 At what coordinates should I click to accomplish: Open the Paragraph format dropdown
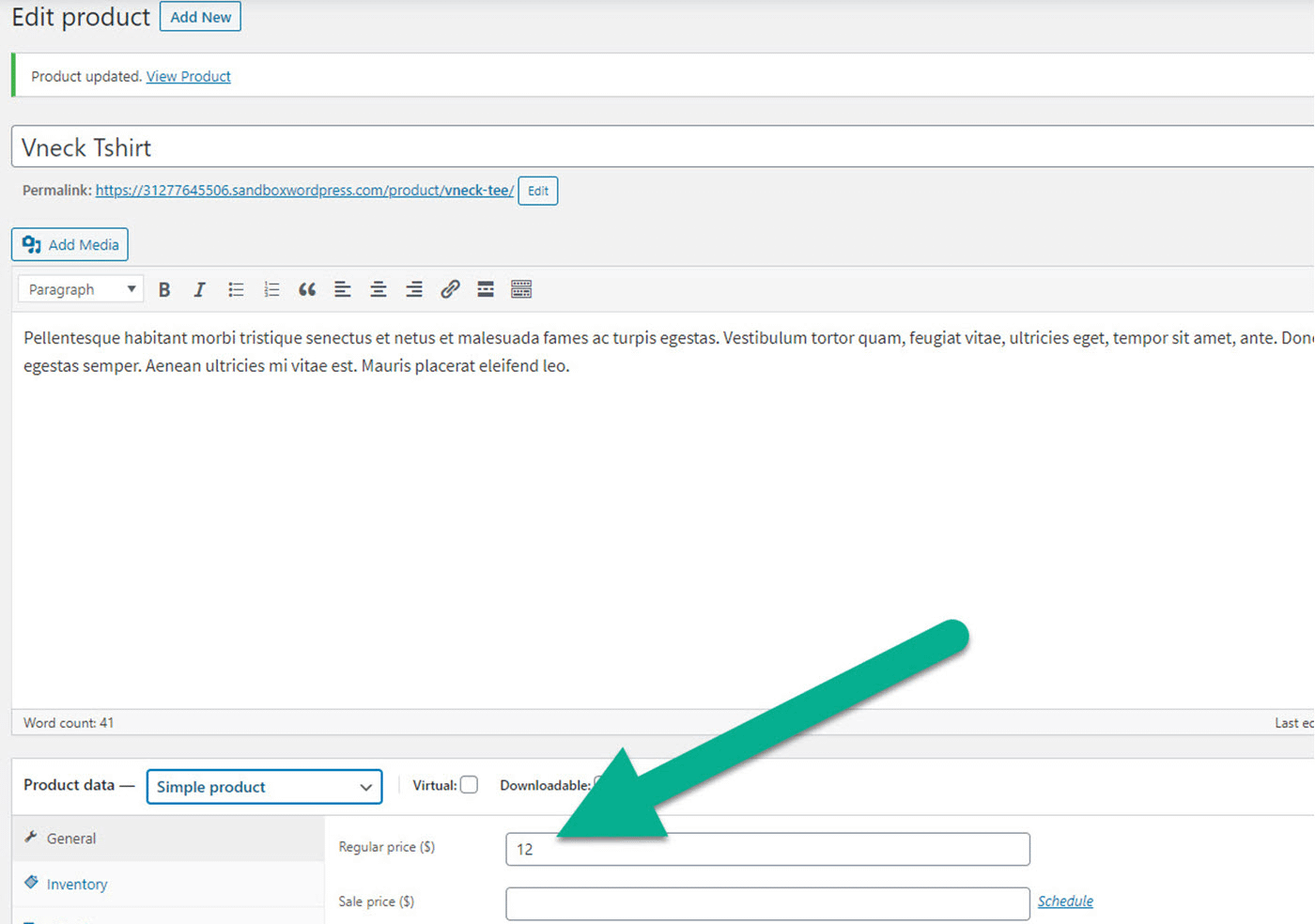[x=81, y=289]
